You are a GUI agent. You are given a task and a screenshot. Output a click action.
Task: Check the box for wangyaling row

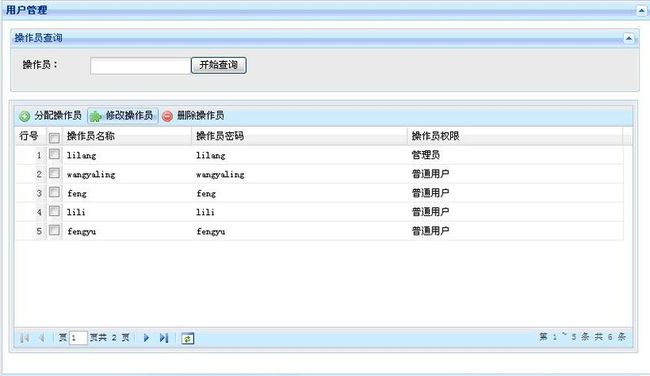coord(54,173)
